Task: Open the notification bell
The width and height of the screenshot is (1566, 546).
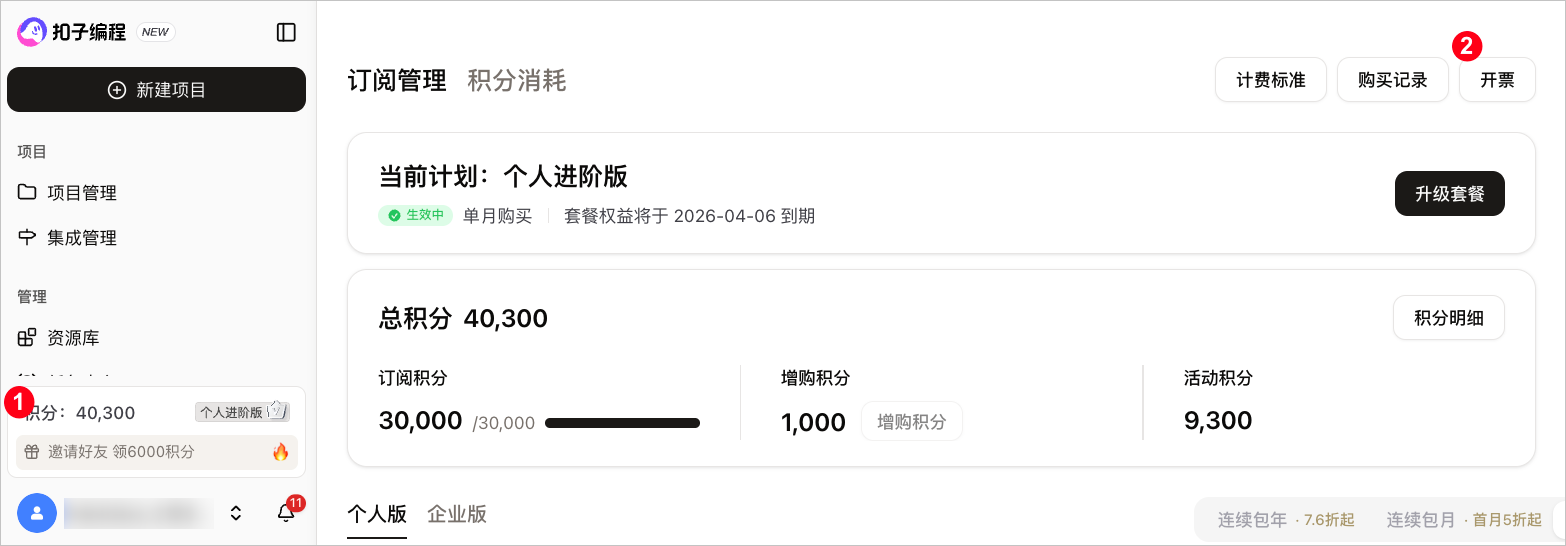Action: [x=286, y=513]
